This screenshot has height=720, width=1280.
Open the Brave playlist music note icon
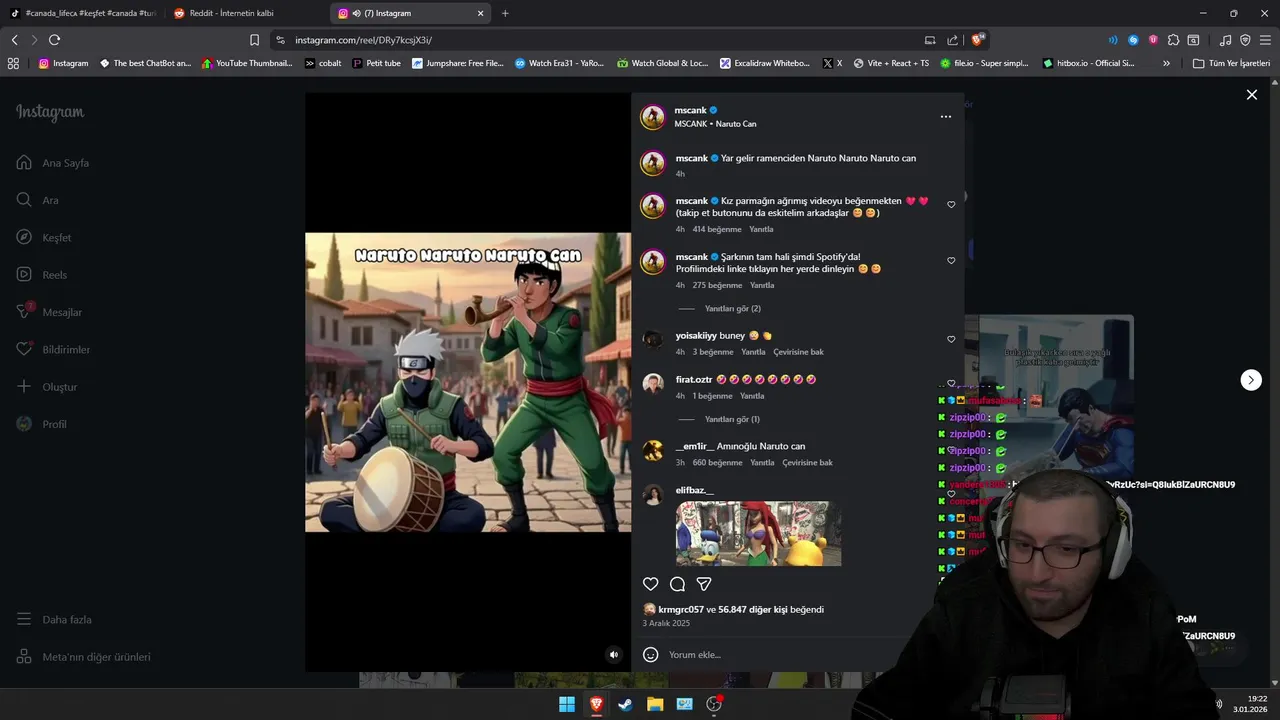click(1225, 40)
